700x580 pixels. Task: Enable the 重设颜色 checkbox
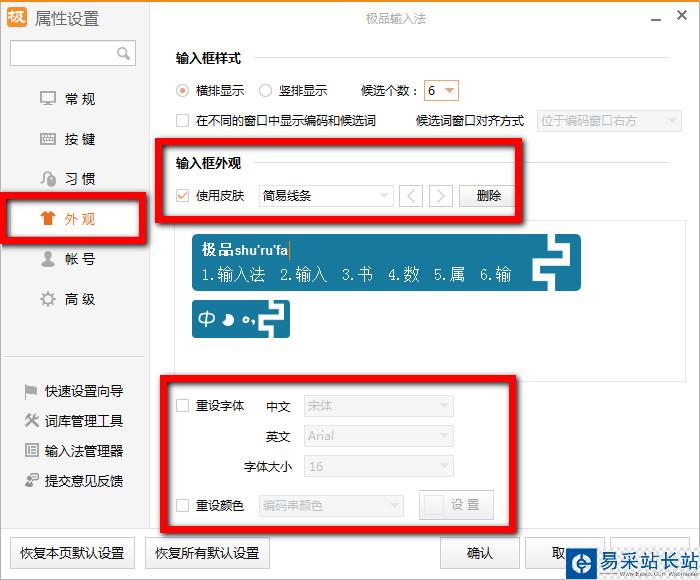pos(182,505)
